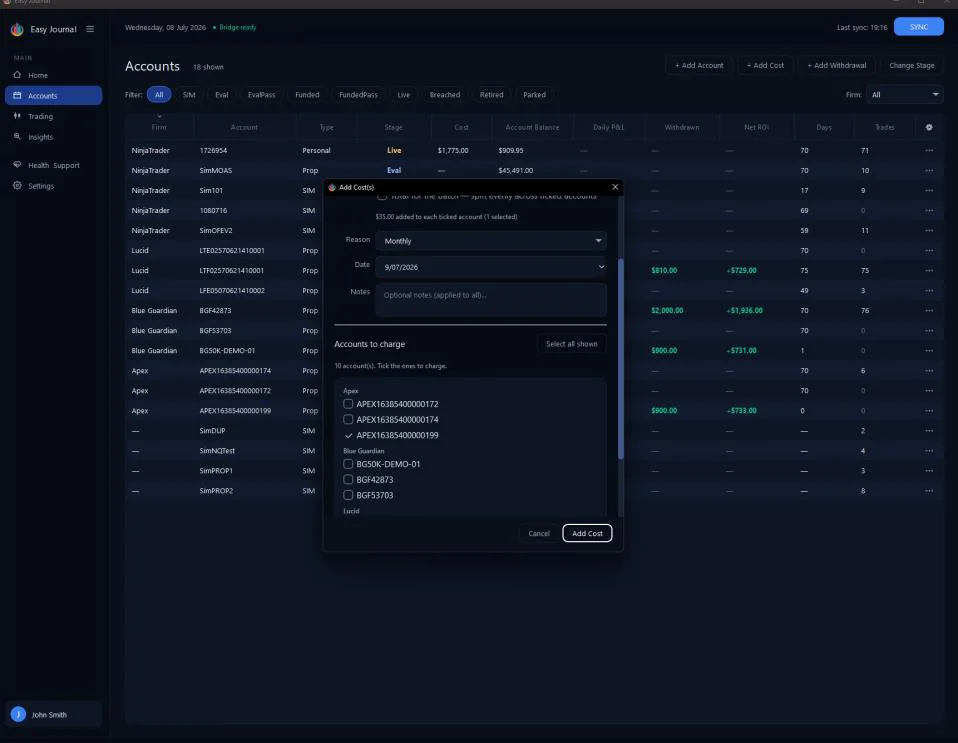The image size is (958, 743).
Task: Open Home via its house icon
Action: (17, 75)
